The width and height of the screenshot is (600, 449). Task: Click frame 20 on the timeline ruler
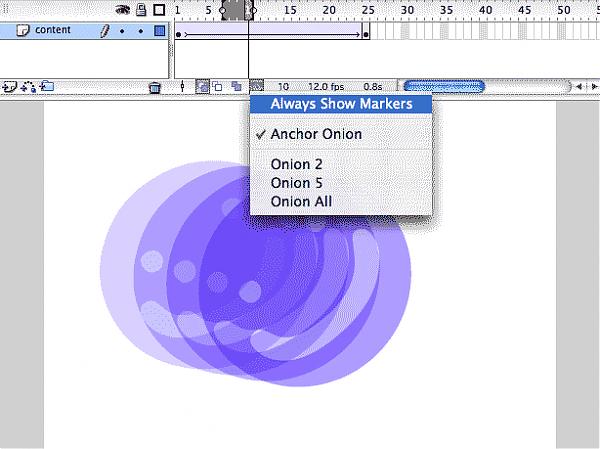point(329,10)
